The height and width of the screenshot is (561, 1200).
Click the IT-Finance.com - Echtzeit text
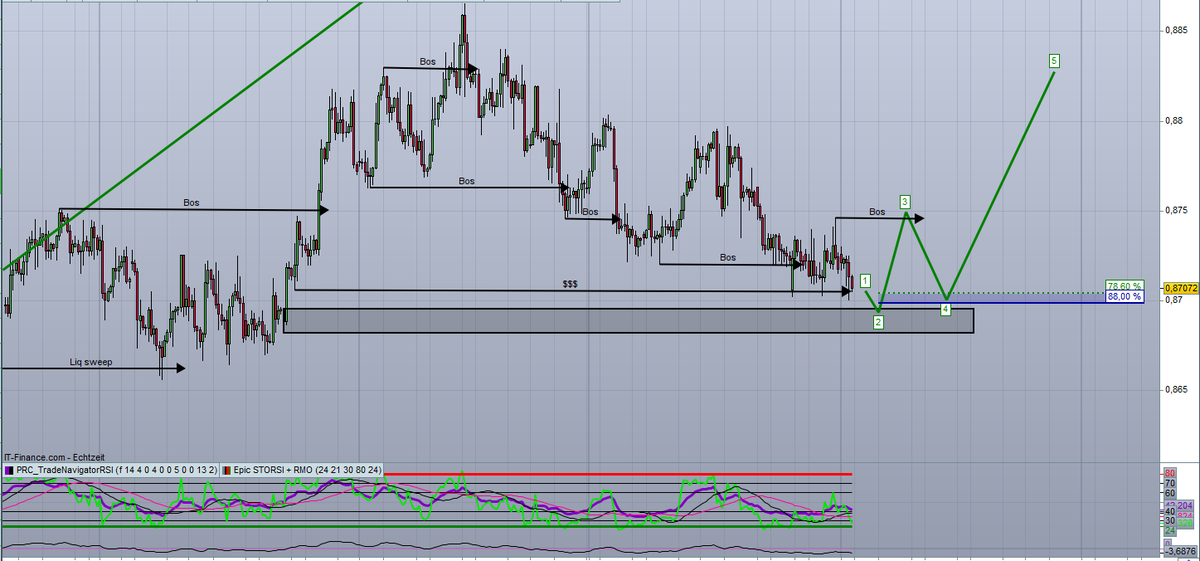pos(52,457)
